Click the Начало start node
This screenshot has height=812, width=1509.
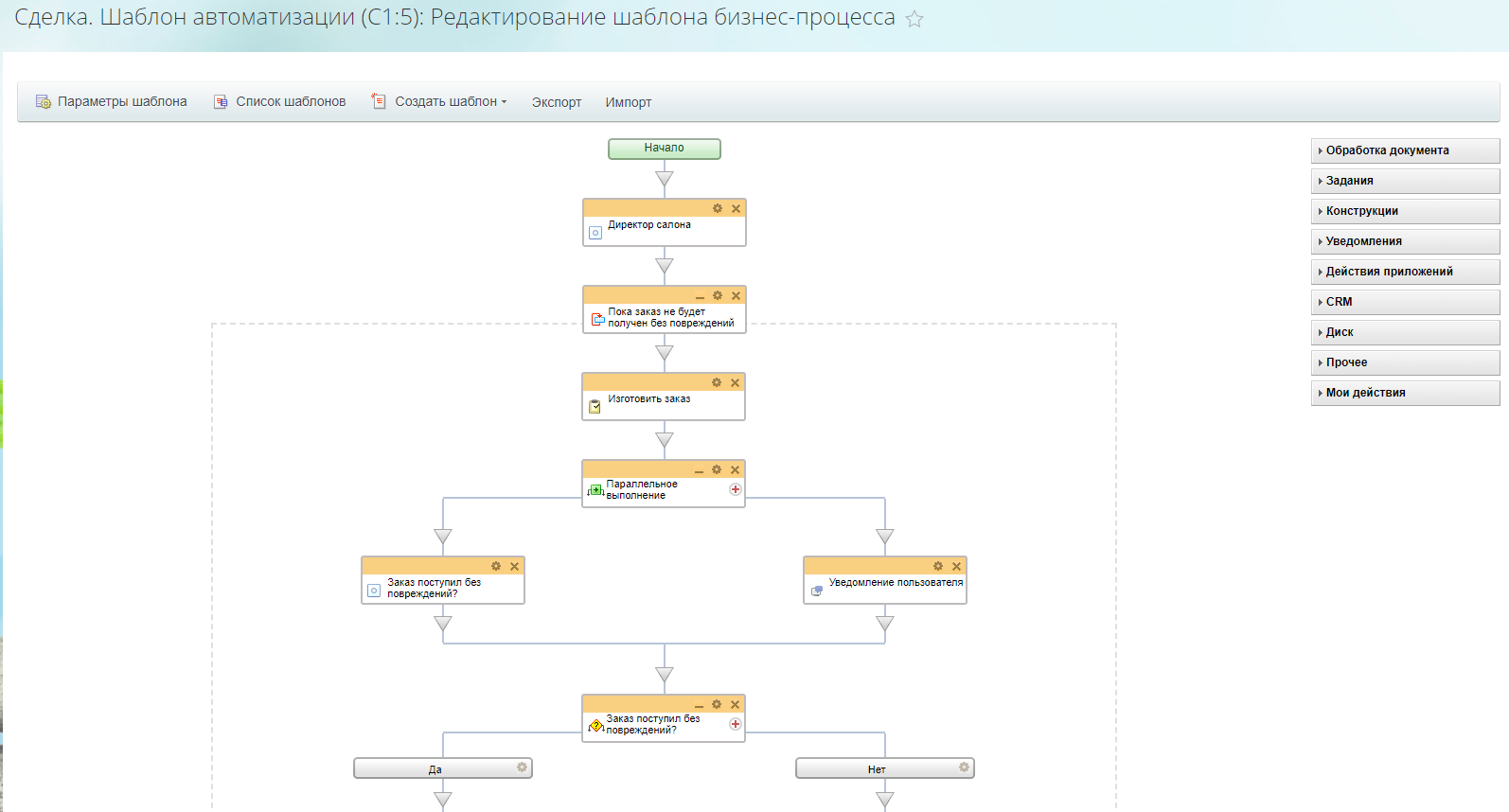coord(664,149)
